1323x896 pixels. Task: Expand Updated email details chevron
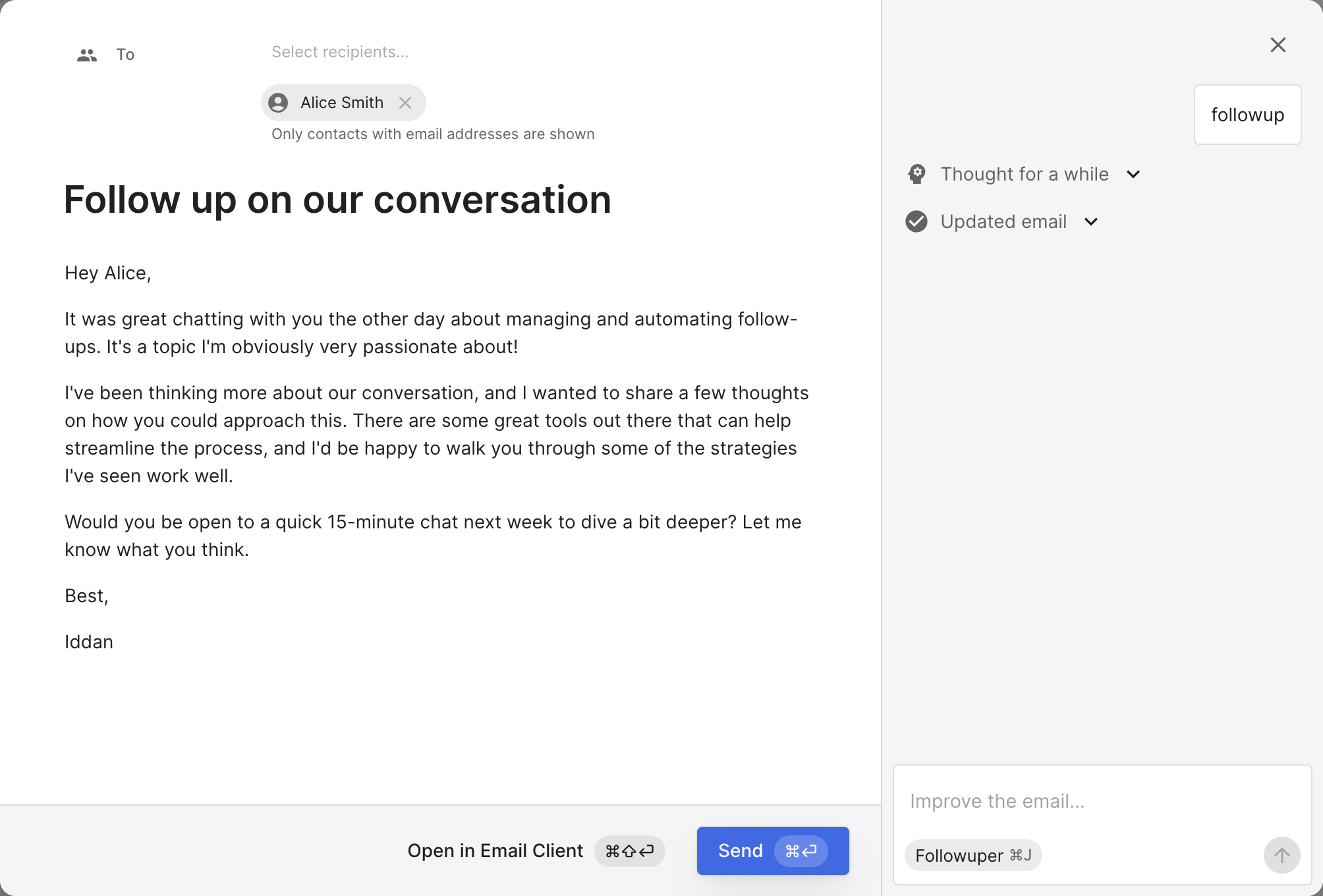(1091, 221)
